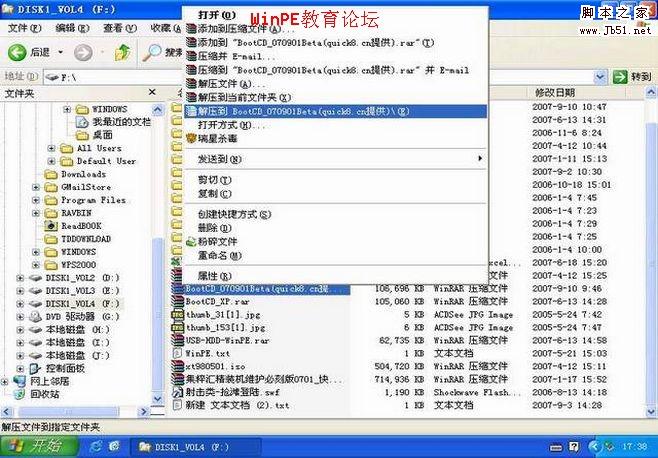Expand the WINDOWS folder under 桌面 in tree
Viewport: 658px width, 458px height.
tap(67, 110)
